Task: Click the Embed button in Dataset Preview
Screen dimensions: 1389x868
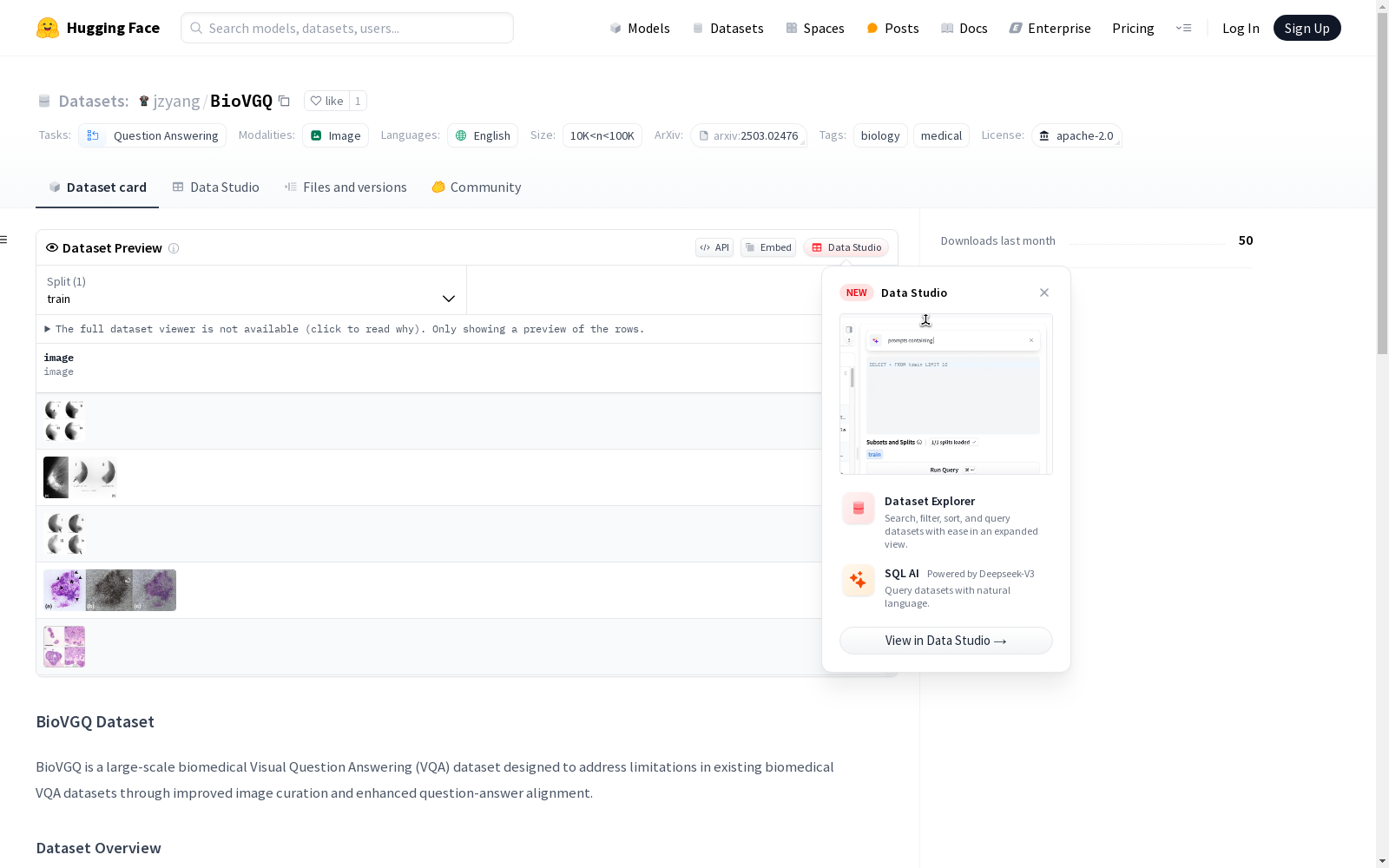Action: point(768,247)
